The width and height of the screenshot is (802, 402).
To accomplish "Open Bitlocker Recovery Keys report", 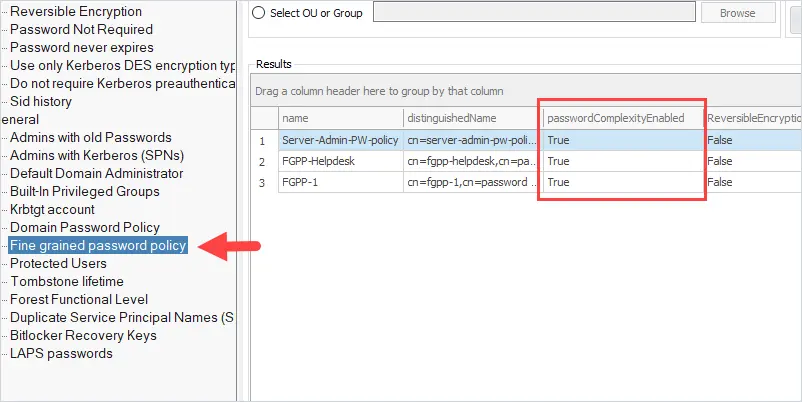I will [83, 336].
